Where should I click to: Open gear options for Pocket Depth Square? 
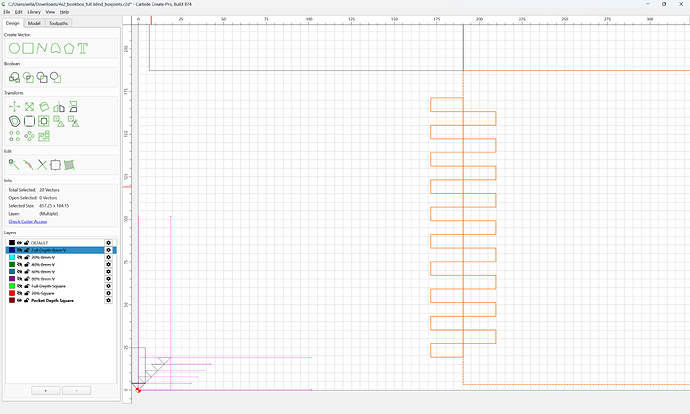click(x=108, y=300)
